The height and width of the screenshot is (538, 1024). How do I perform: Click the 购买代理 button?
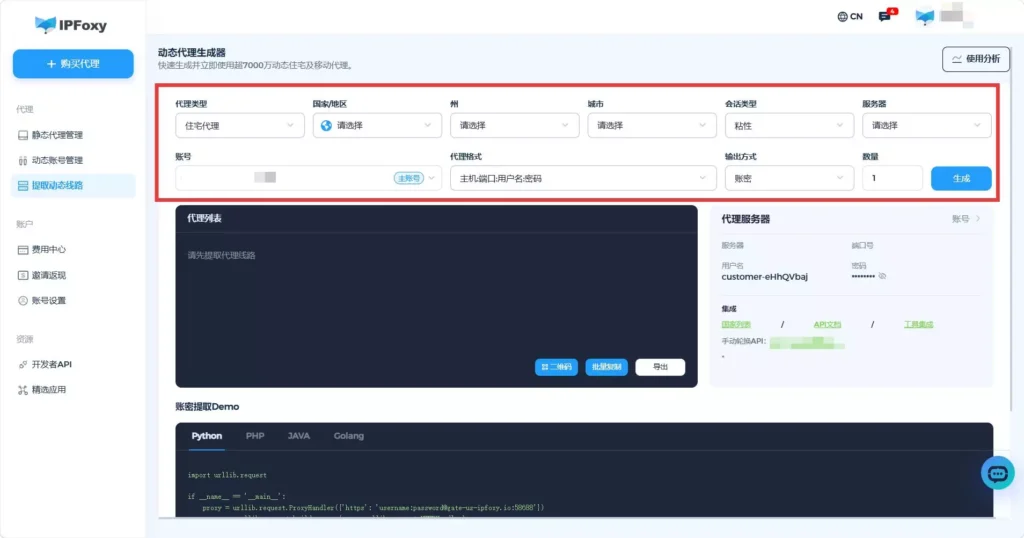[x=73, y=64]
